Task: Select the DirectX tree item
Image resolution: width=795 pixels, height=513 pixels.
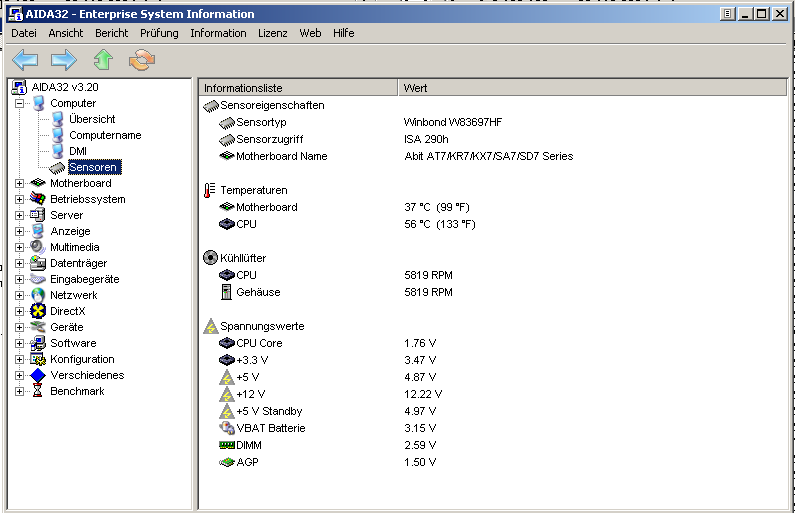Action: pyautogui.click(x=67, y=311)
